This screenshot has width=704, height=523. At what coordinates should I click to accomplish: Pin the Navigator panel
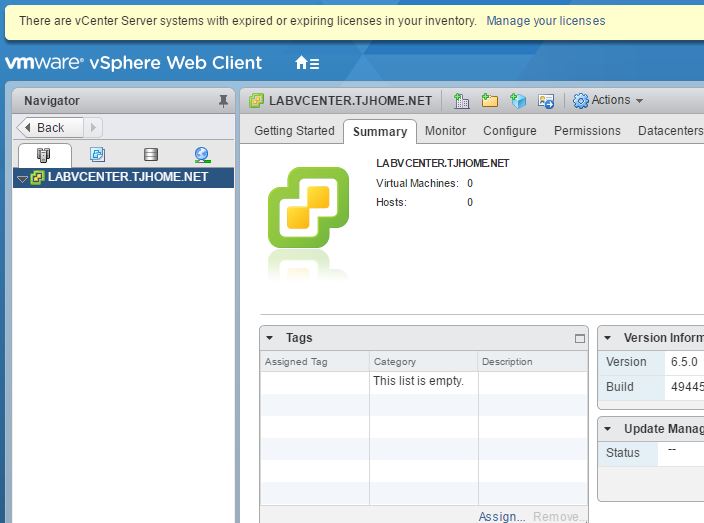coord(223,101)
